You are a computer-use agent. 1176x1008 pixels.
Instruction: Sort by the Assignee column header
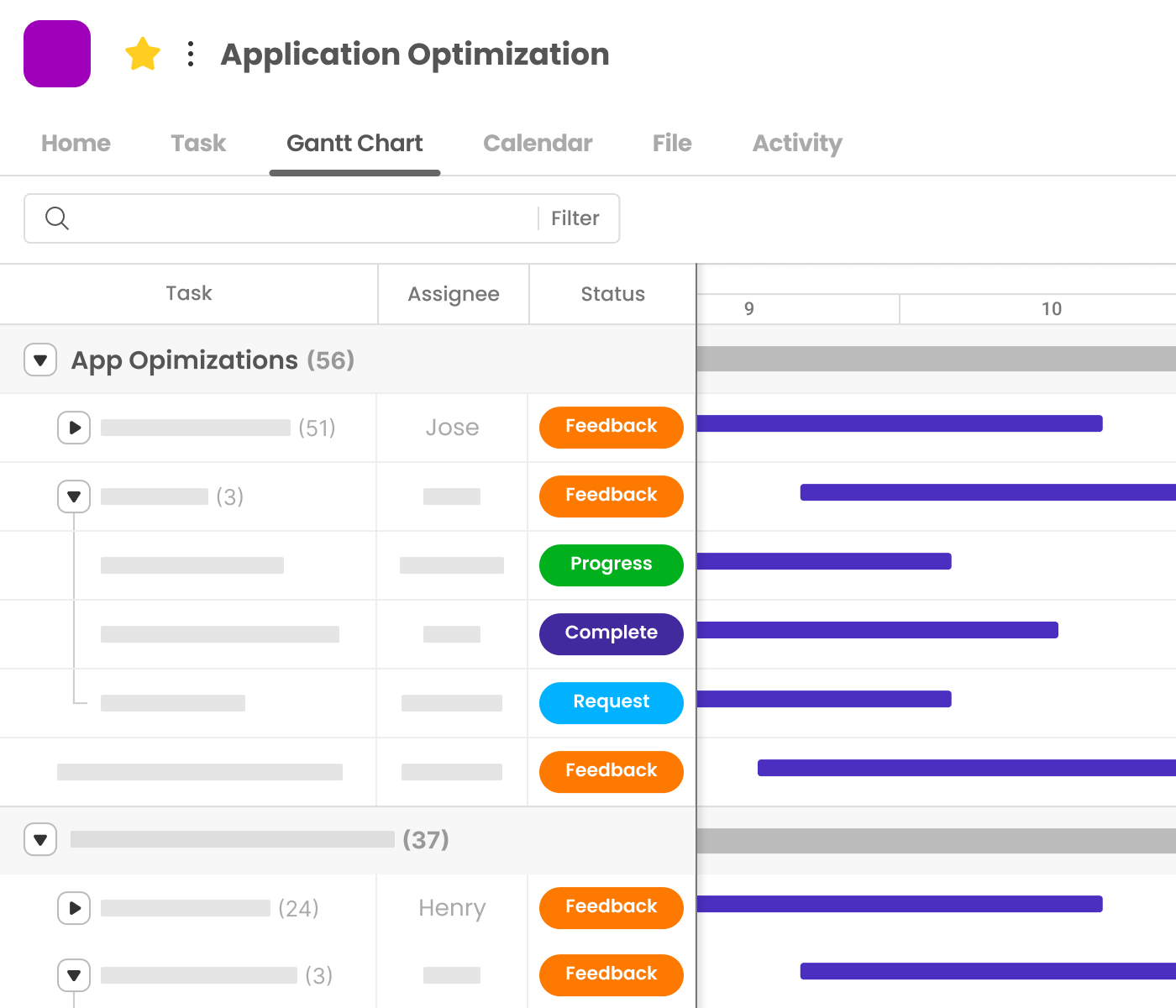click(453, 294)
